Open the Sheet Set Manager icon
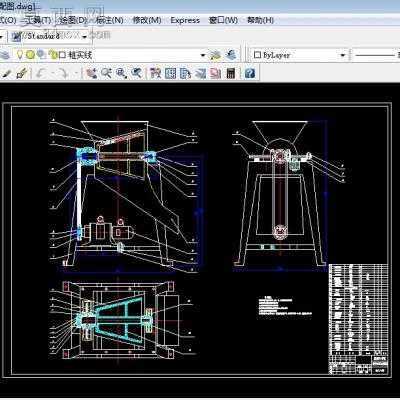 pyautogui.click(x=200, y=73)
